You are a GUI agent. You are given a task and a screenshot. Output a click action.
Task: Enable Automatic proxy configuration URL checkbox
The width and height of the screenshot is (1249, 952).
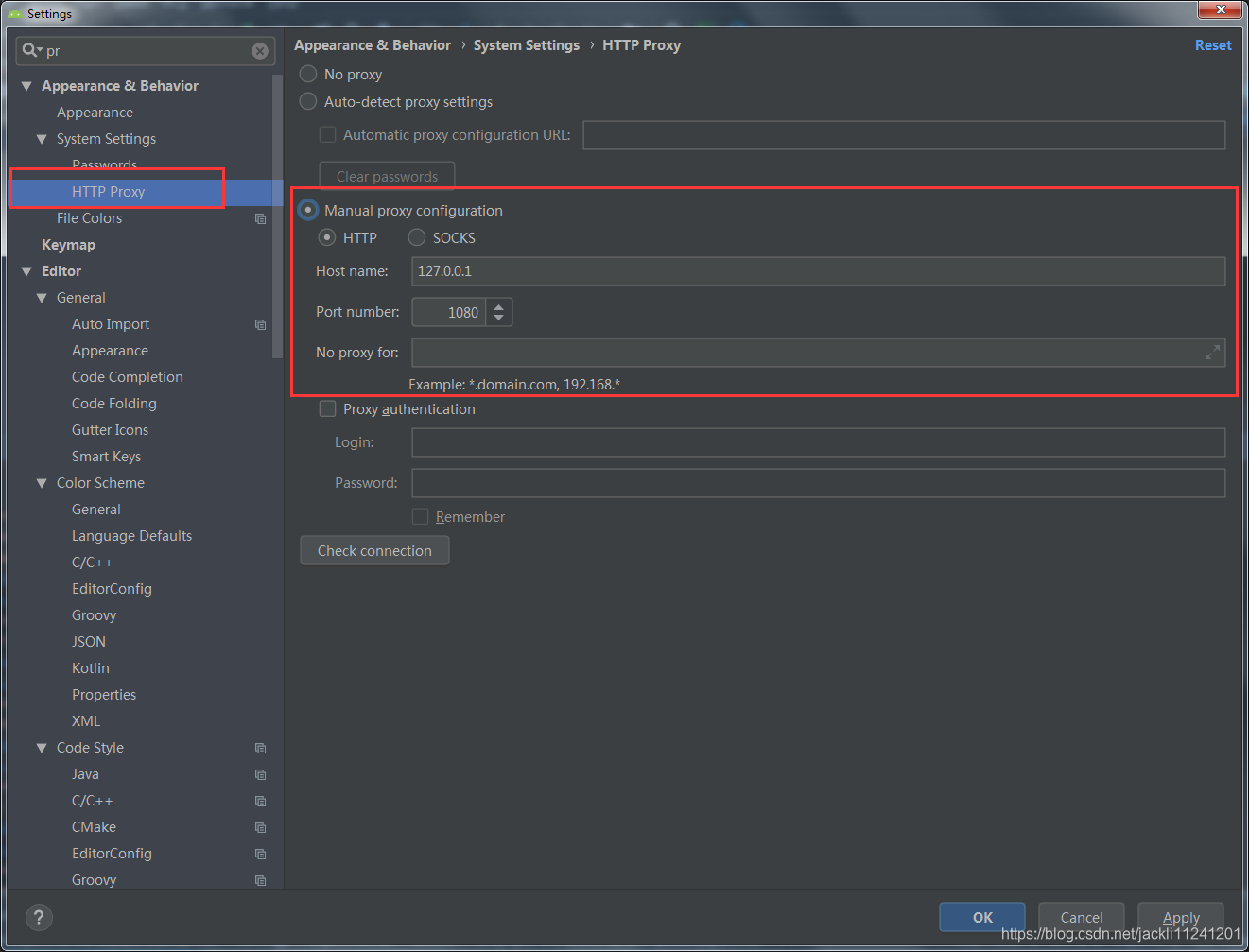pos(328,134)
